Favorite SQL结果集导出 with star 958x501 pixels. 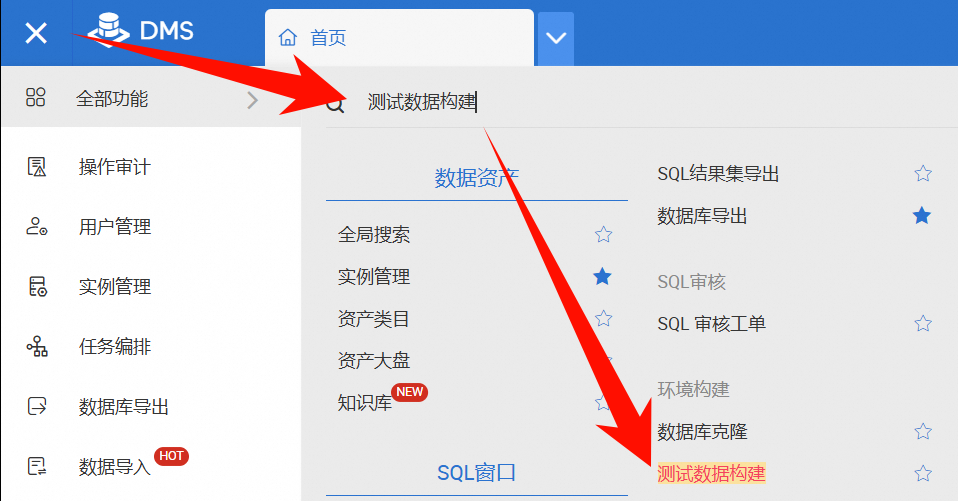tap(923, 174)
